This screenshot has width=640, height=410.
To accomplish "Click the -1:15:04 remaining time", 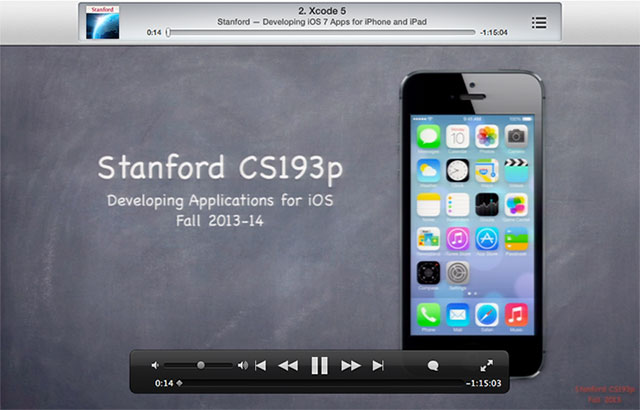I will pos(494,33).
